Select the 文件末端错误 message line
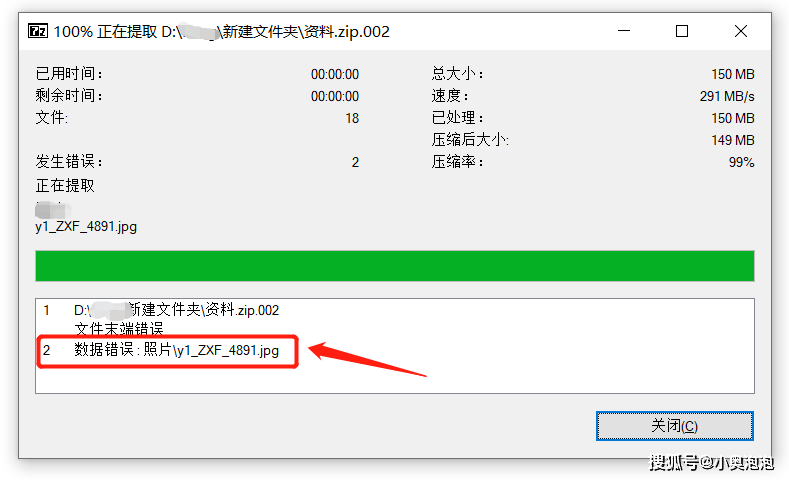 119,329
